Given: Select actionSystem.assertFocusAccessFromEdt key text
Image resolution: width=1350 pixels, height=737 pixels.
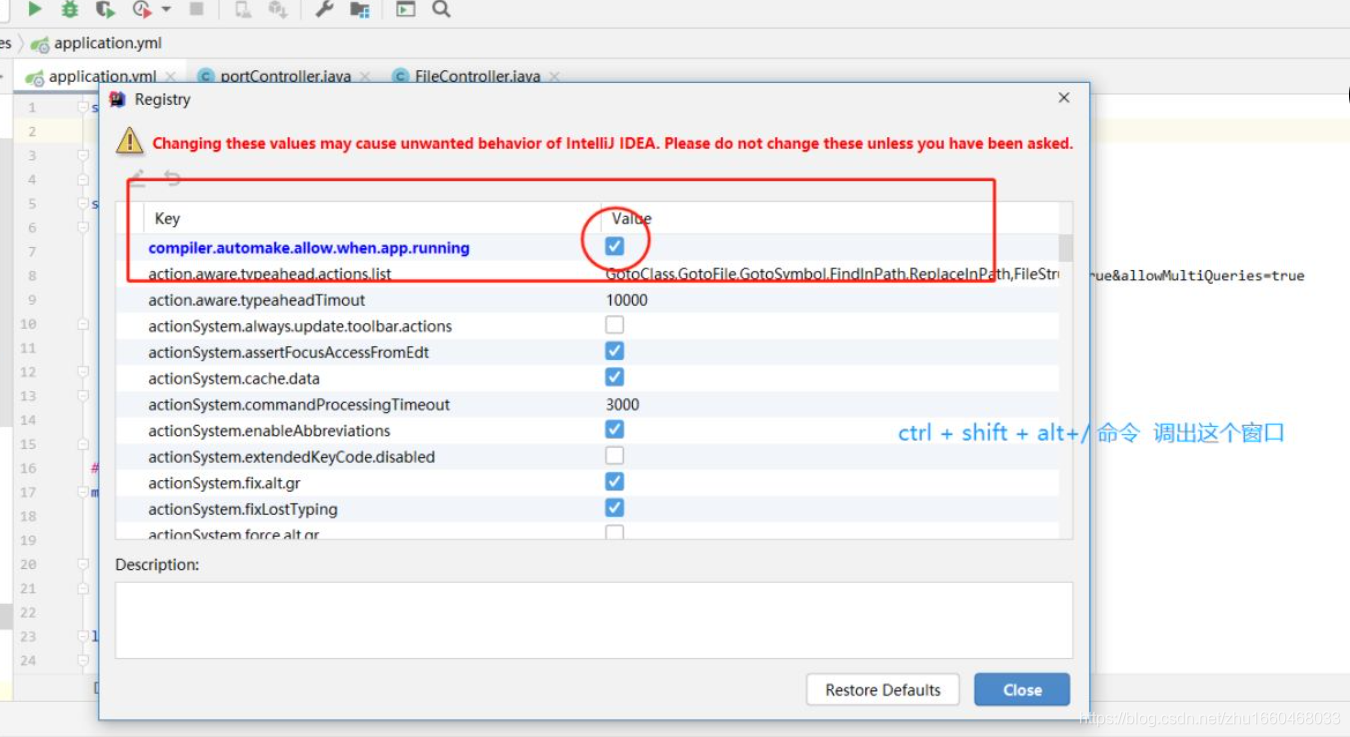Looking at the screenshot, I should [x=289, y=352].
